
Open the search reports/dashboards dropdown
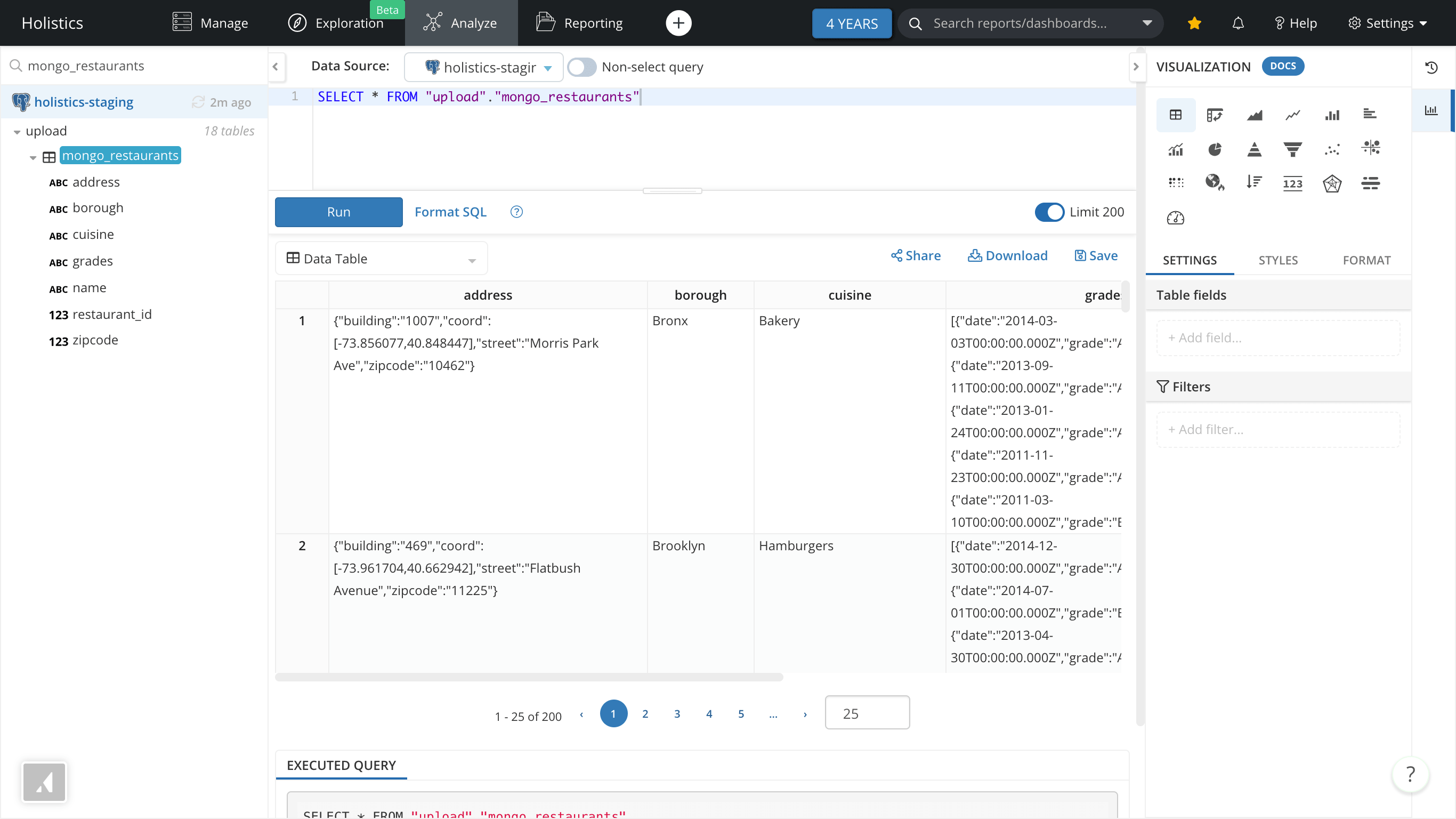point(1147,22)
